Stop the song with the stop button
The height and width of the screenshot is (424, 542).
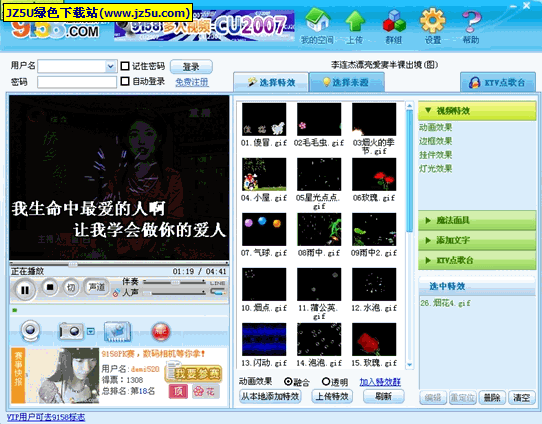click(50, 287)
